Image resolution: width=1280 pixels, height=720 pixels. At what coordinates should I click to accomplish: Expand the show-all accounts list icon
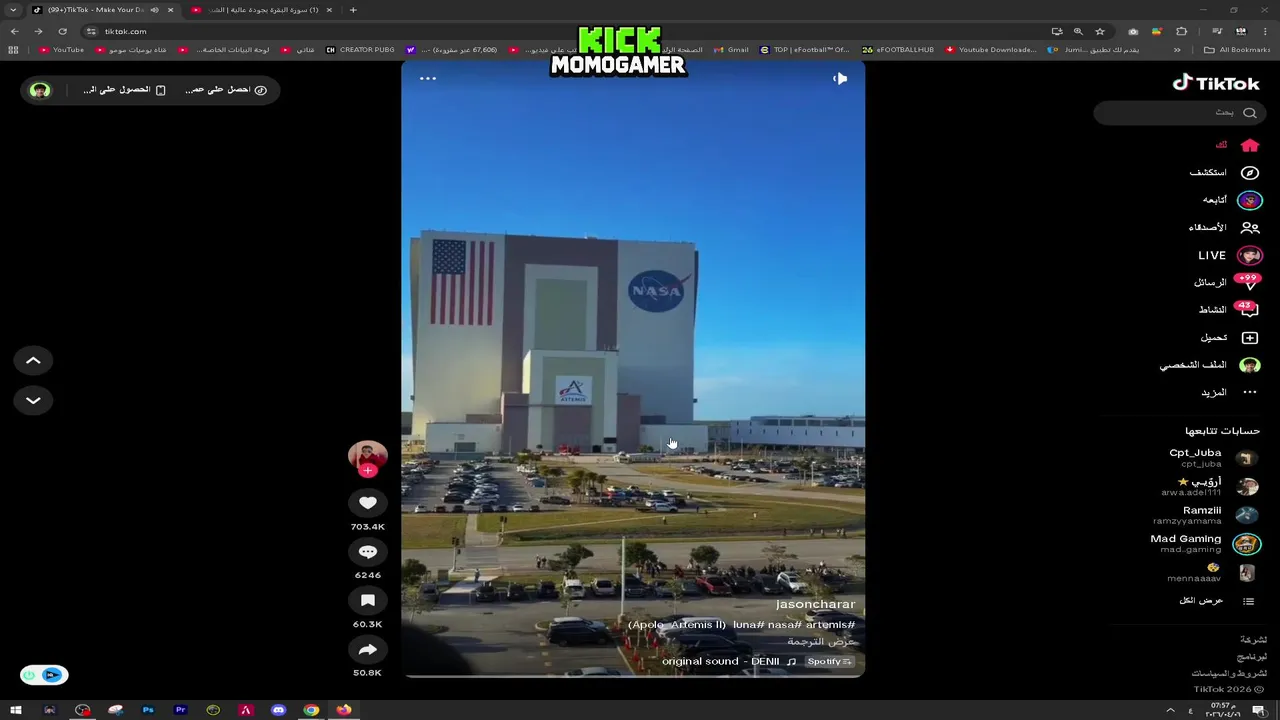click(x=1248, y=601)
